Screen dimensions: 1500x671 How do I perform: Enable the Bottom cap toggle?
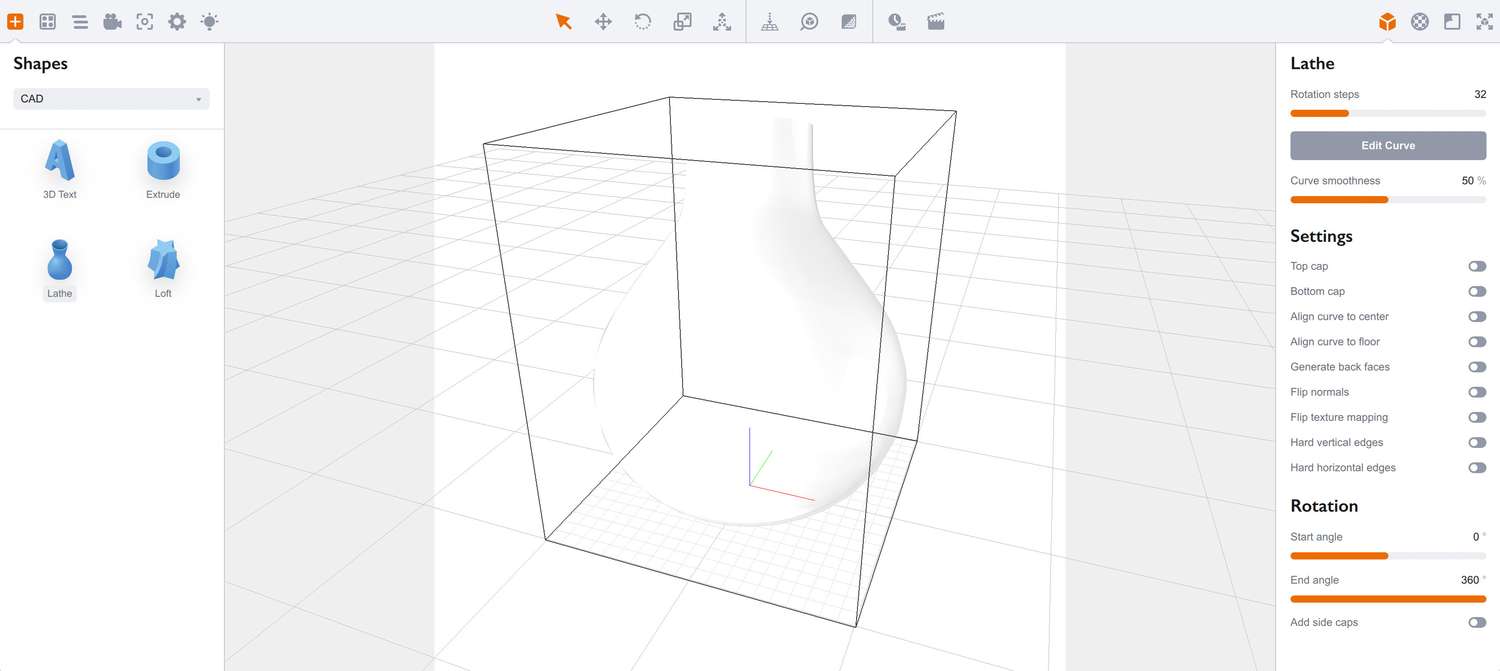point(1477,291)
